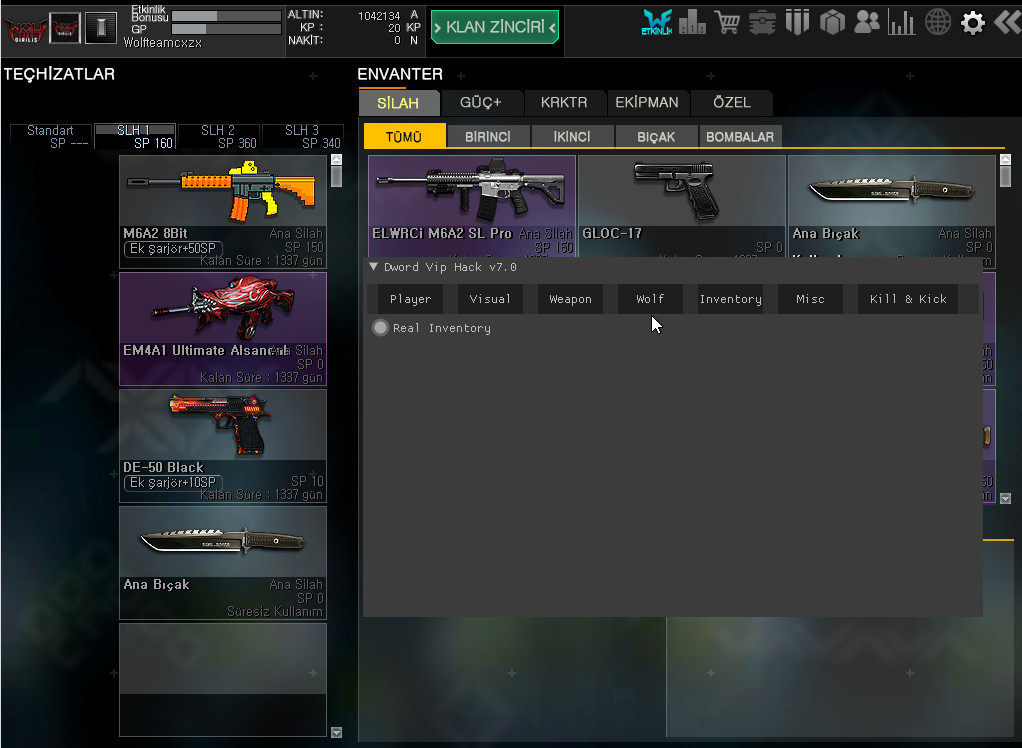1022x748 pixels.
Task: Click the GP progress bar
Action: (226, 29)
